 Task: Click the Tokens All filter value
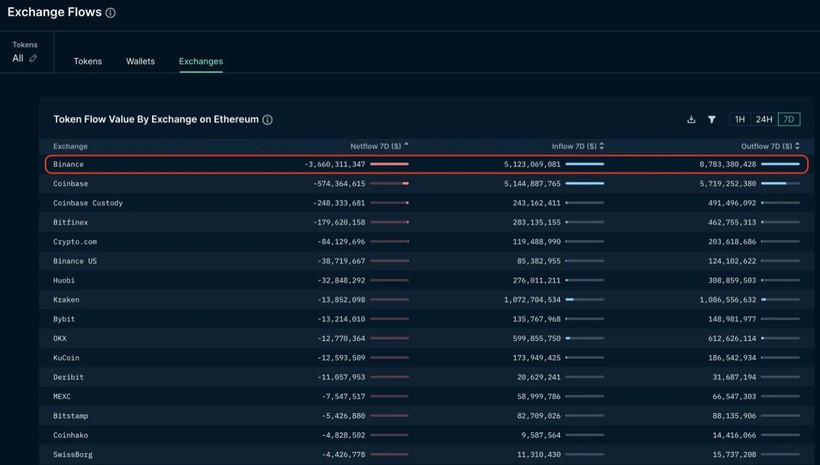pos(18,58)
